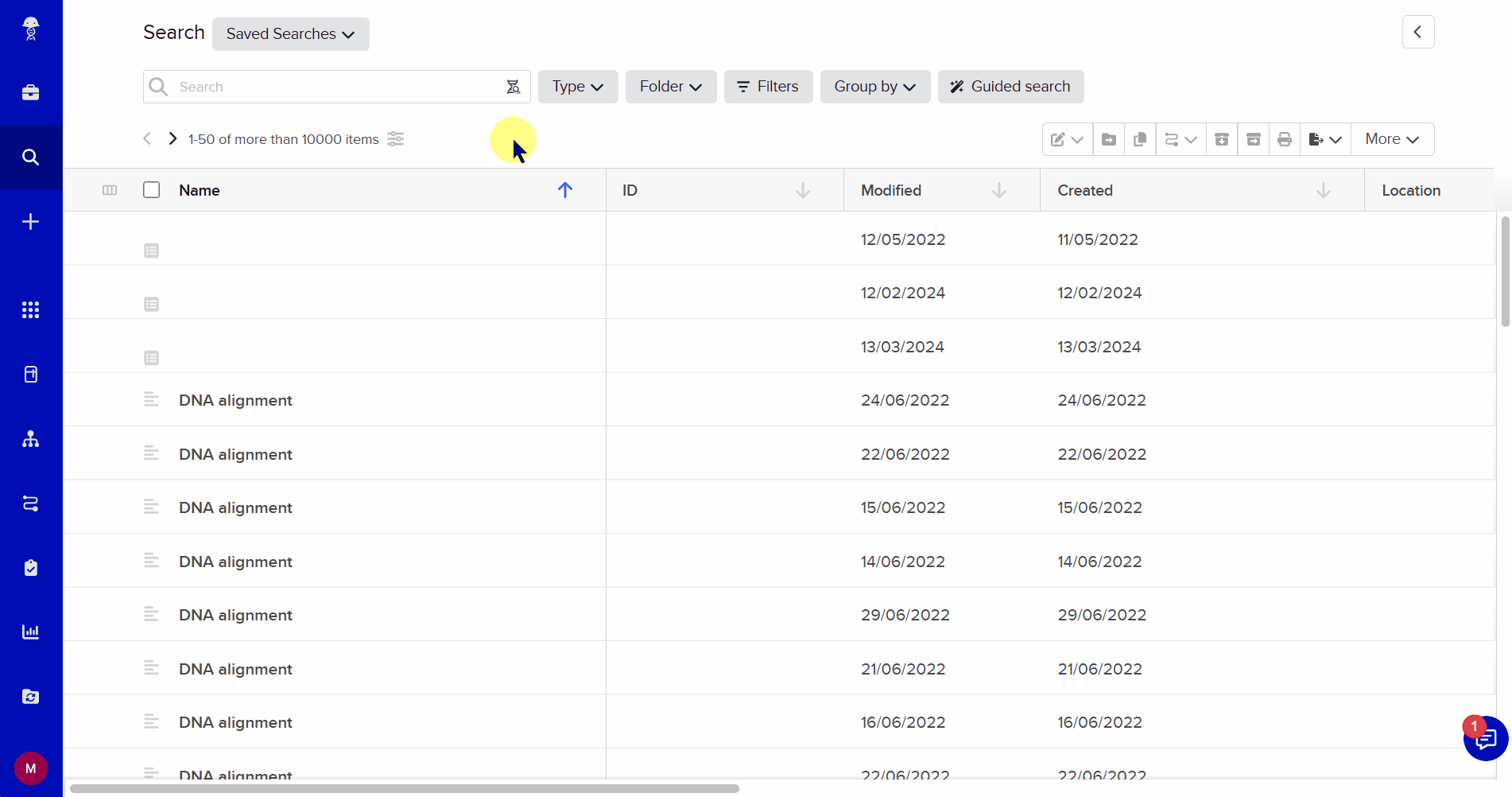Open DNA alignment modified 15/06/2022
This screenshot has height=797, width=1512.
(235, 507)
